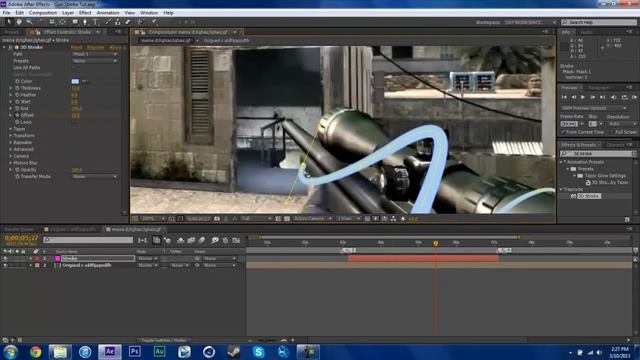This screenshot has height=360, width=640.
Task: Expand the Taper property group
Action: pyautogui.click(x=10, y=129)
